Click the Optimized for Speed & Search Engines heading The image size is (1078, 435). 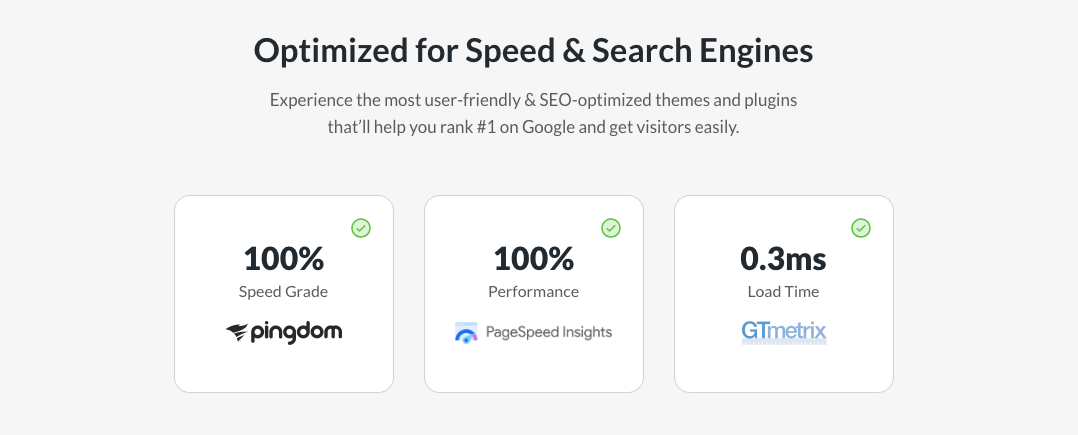tap(534, 51)
